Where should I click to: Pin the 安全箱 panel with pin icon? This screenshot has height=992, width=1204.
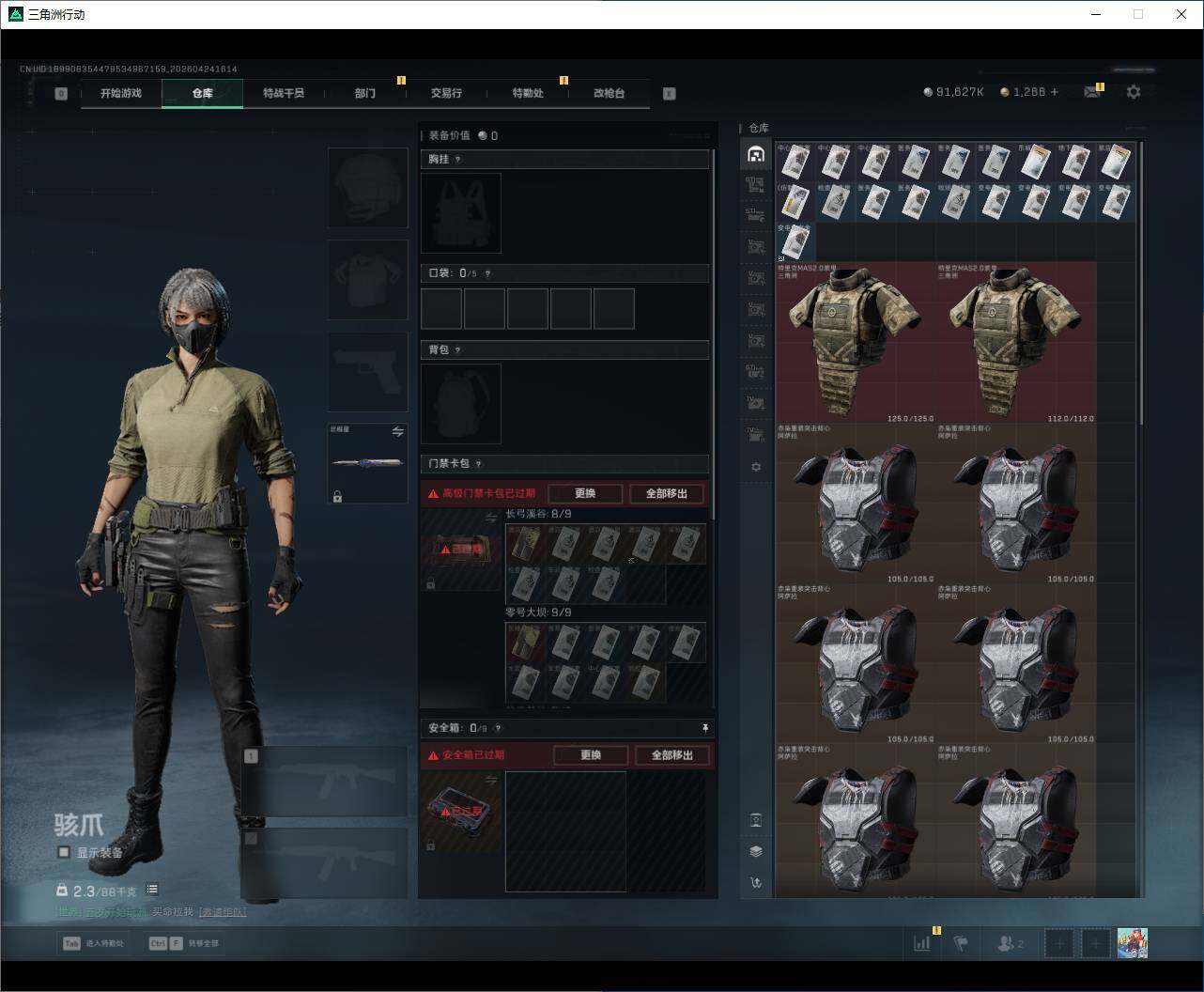[x=704, y=728]
